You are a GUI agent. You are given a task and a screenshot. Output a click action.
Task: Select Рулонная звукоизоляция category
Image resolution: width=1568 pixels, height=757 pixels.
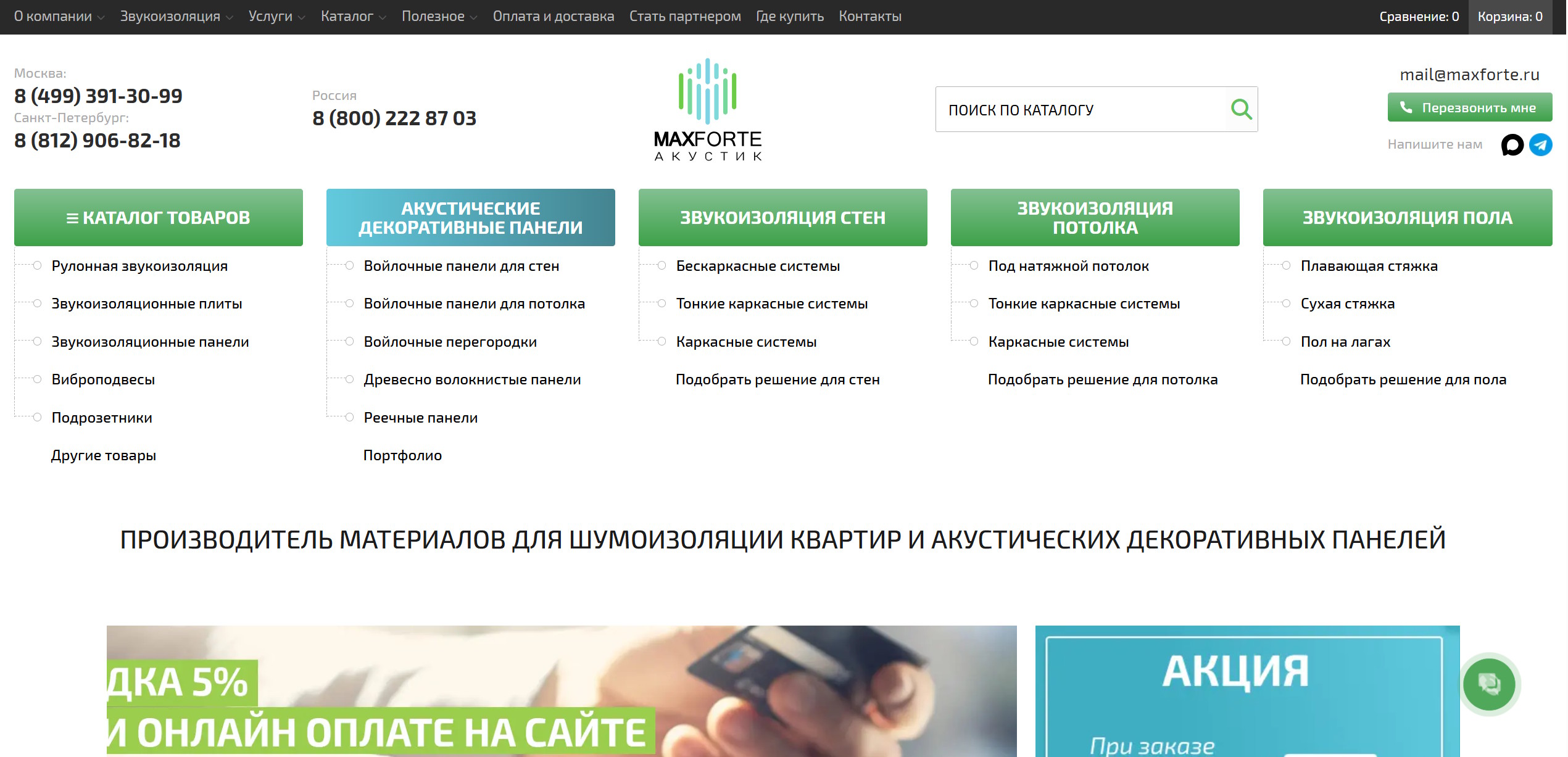[139, 266]
